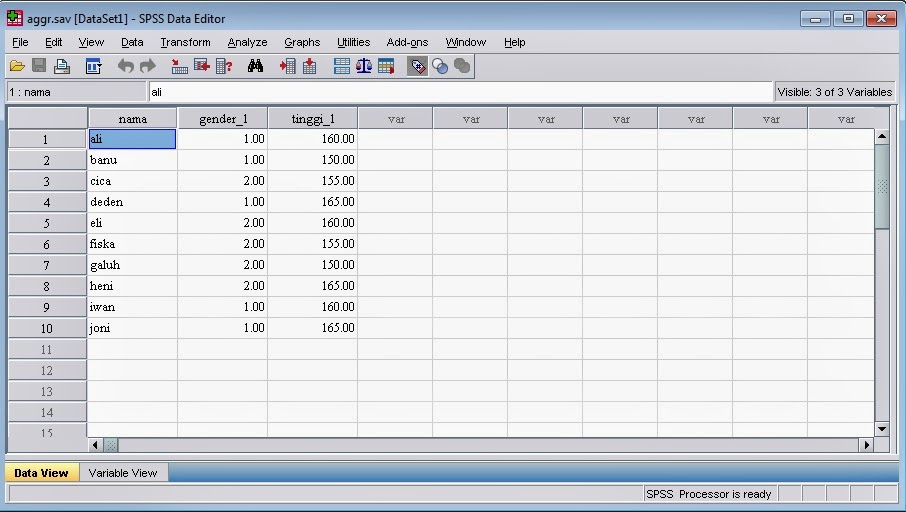
Task: Select the nama column header
Action: click(132, 118)
